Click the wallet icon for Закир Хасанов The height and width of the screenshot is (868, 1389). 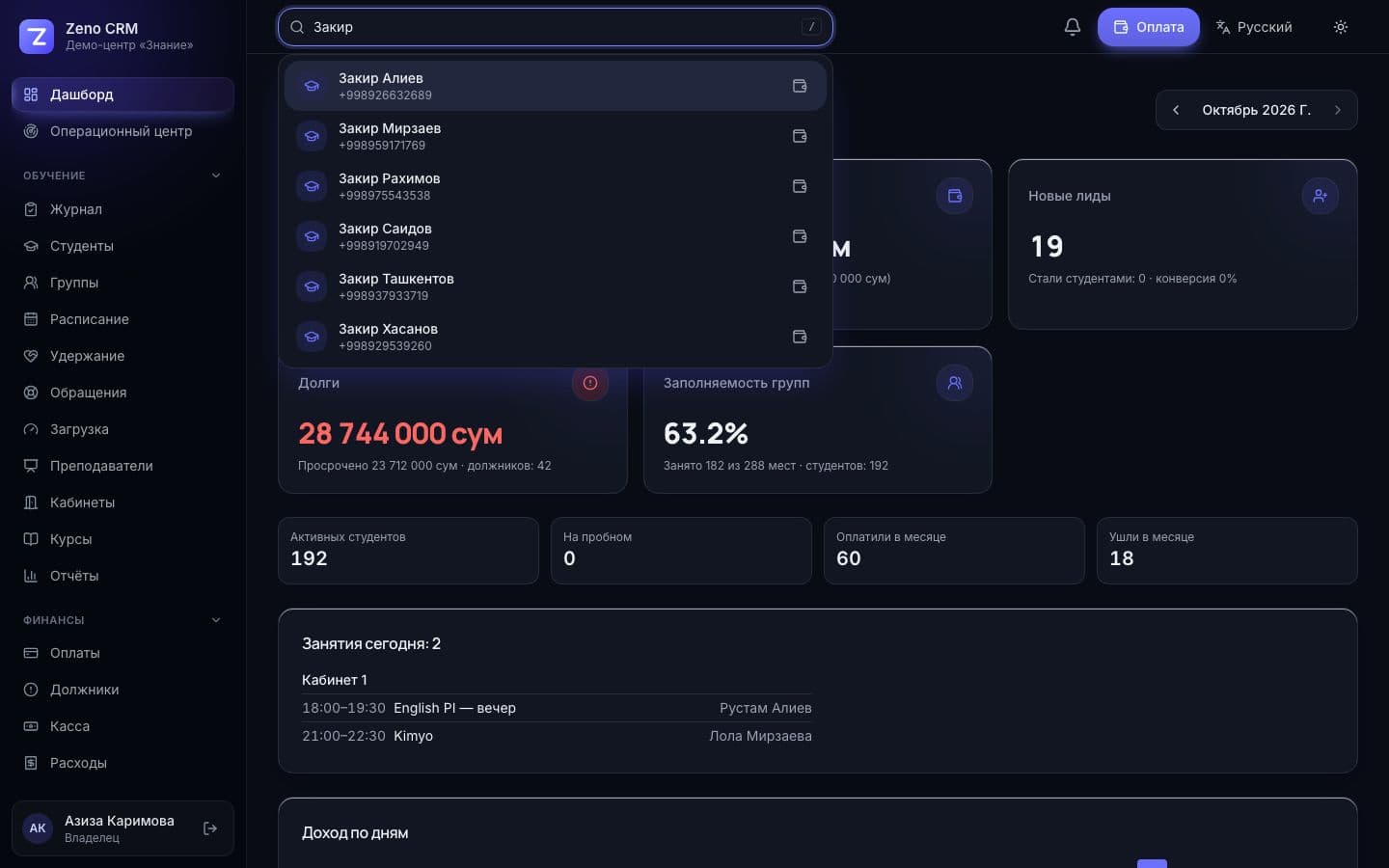(800, 337)
